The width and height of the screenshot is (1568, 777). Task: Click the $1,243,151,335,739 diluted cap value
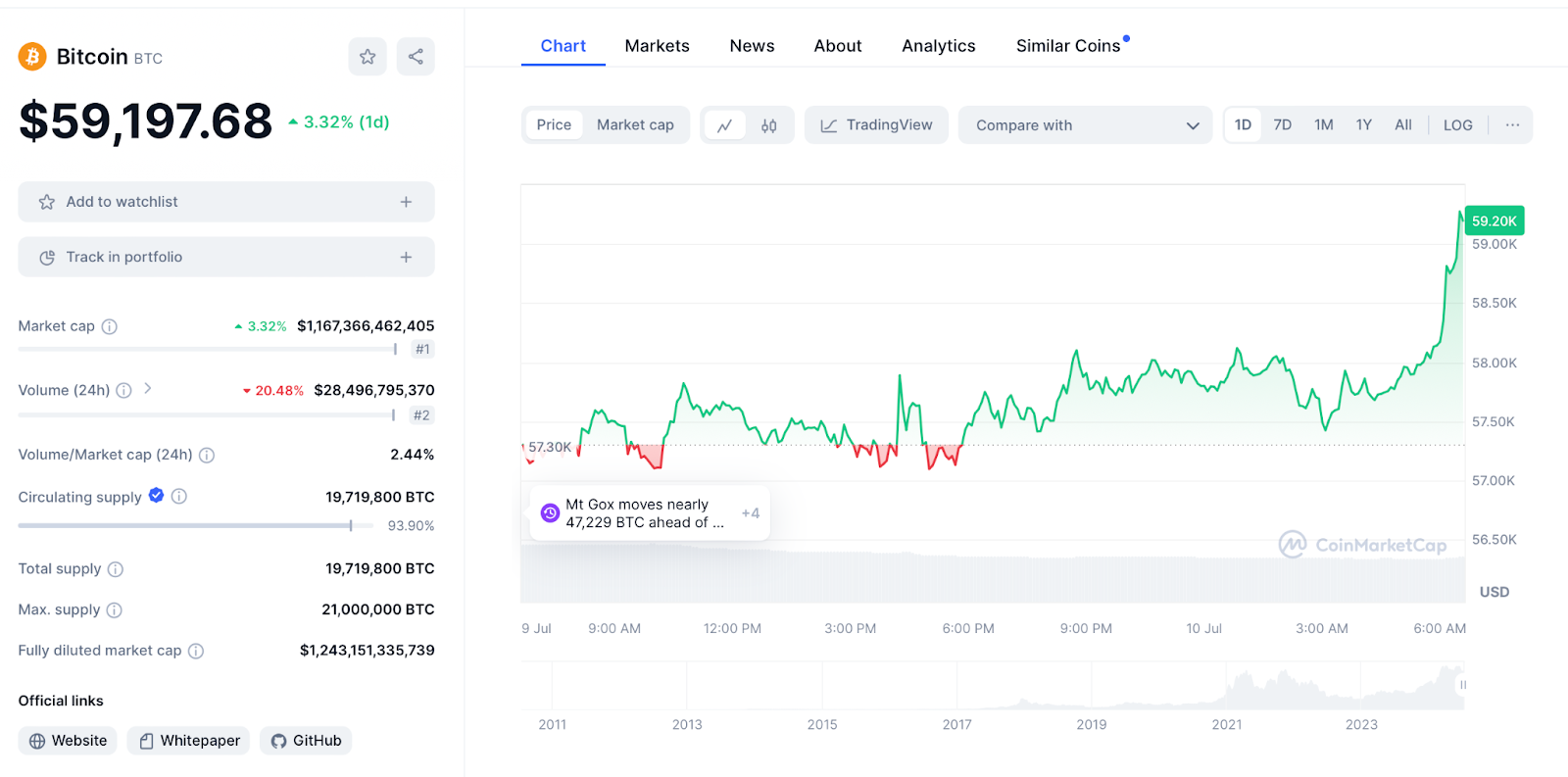click(x=367, y=651)
